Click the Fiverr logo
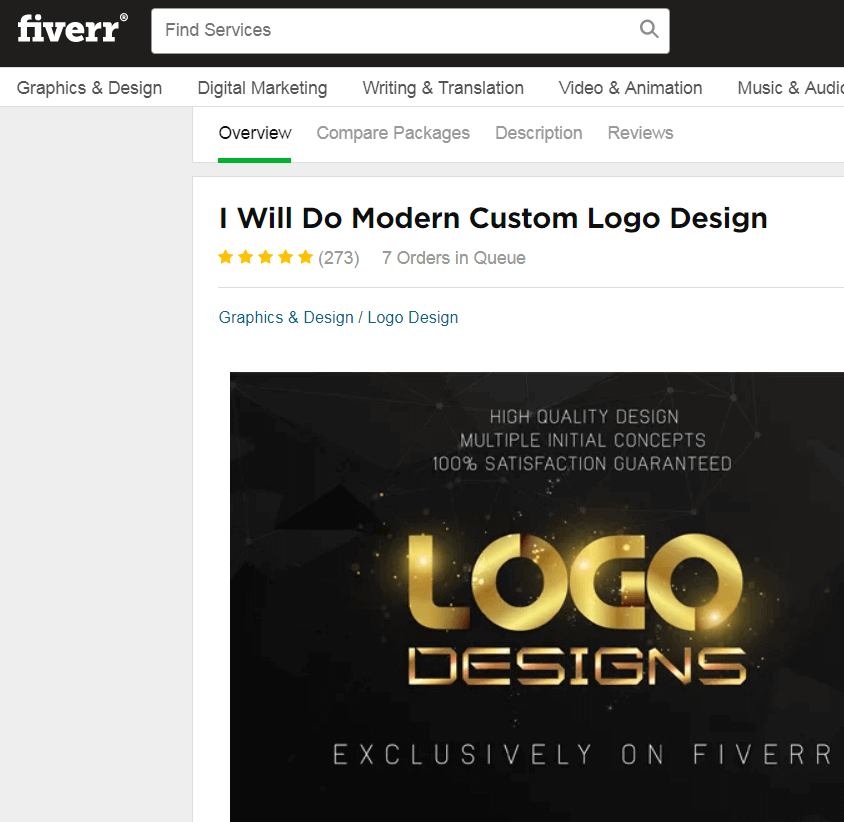This screenshot has height=822, width=844. pos(72,28)
